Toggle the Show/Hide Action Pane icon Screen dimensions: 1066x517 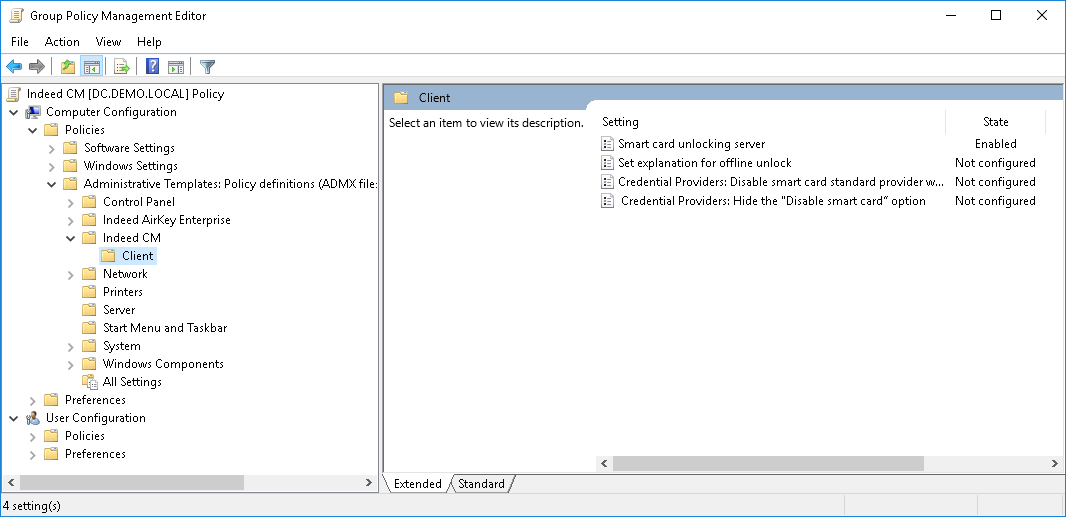(x=175, y=67)
